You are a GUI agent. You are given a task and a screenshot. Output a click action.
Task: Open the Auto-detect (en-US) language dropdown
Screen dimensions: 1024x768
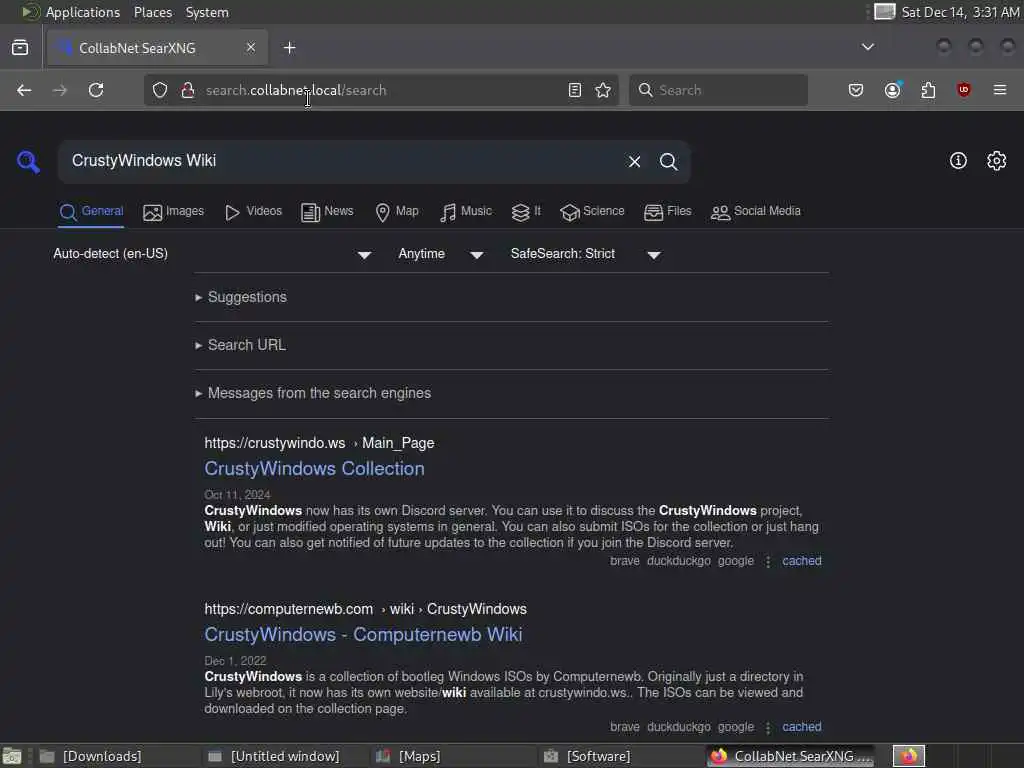pos(212,254)
